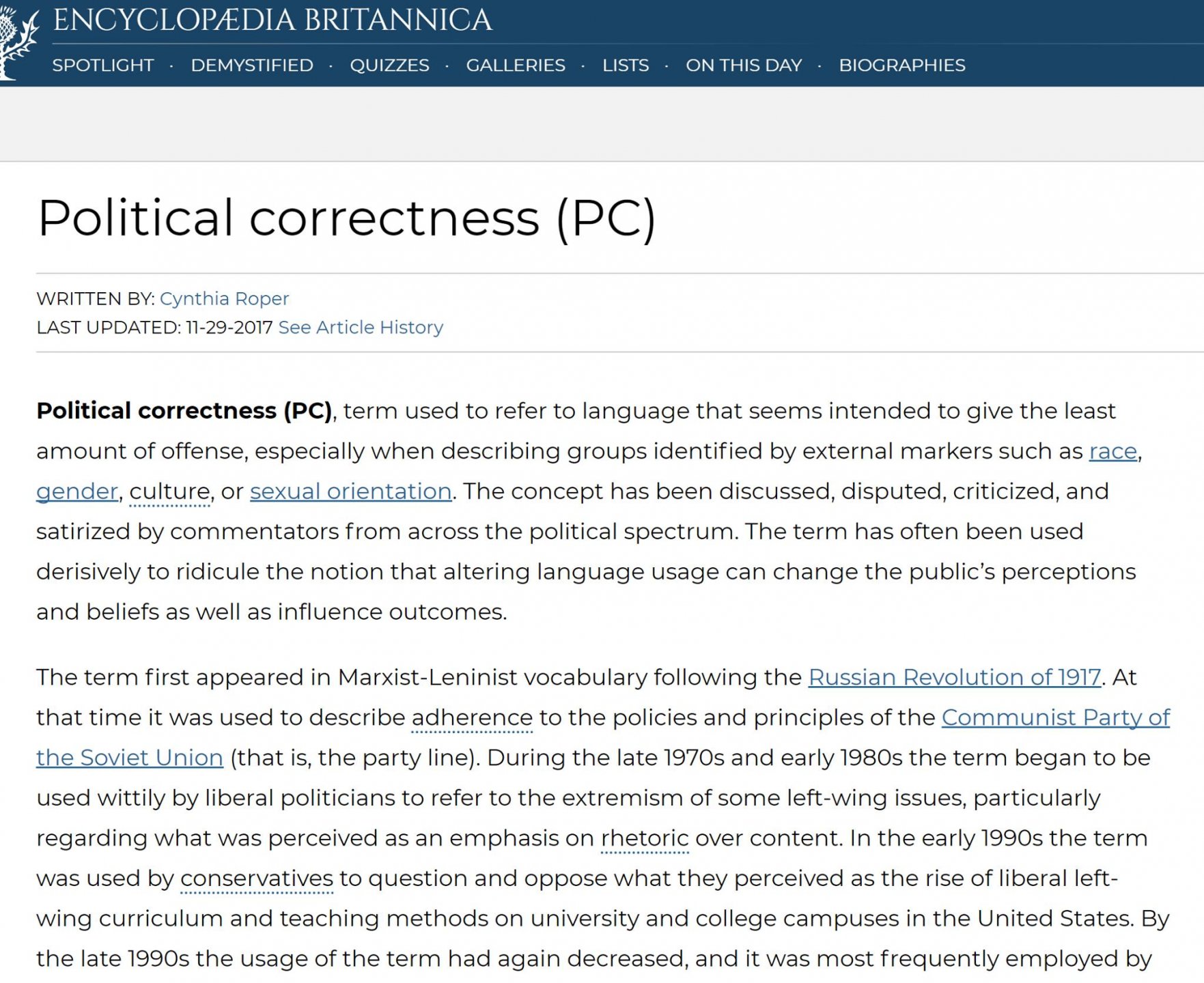Follow the sexual orientation link

tap(350, 491)
